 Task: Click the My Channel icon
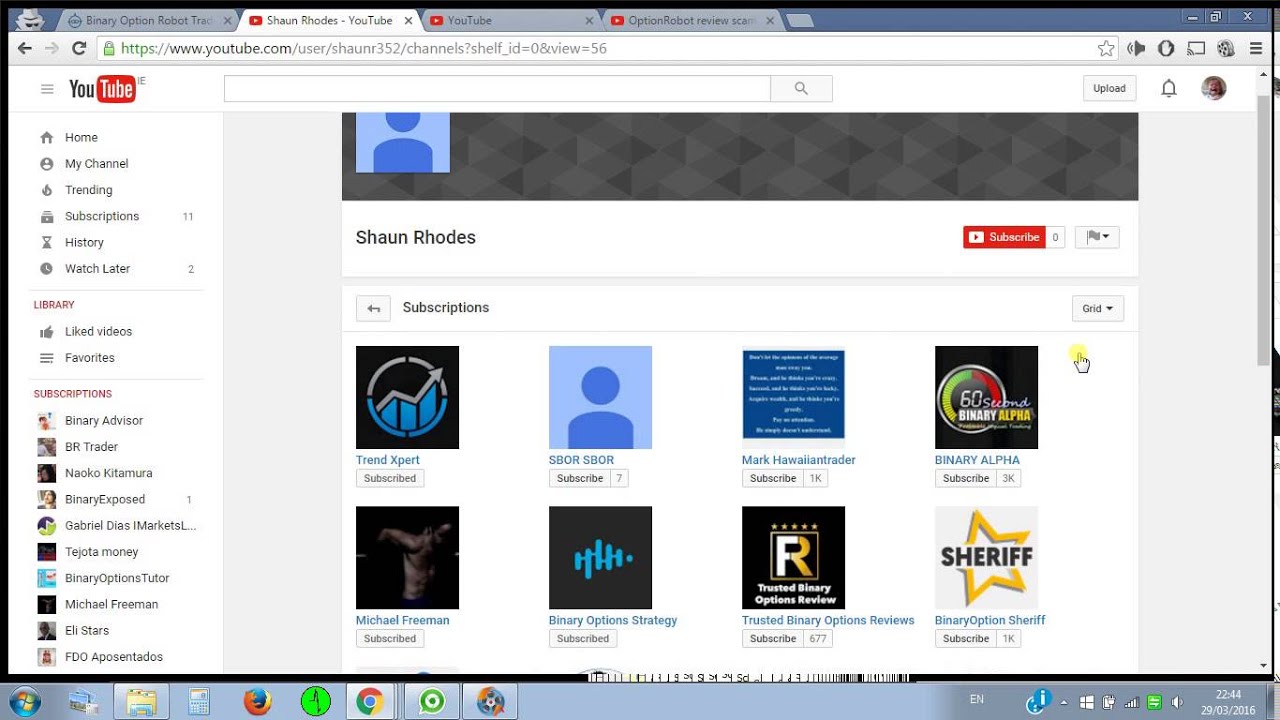pos(46,164)
